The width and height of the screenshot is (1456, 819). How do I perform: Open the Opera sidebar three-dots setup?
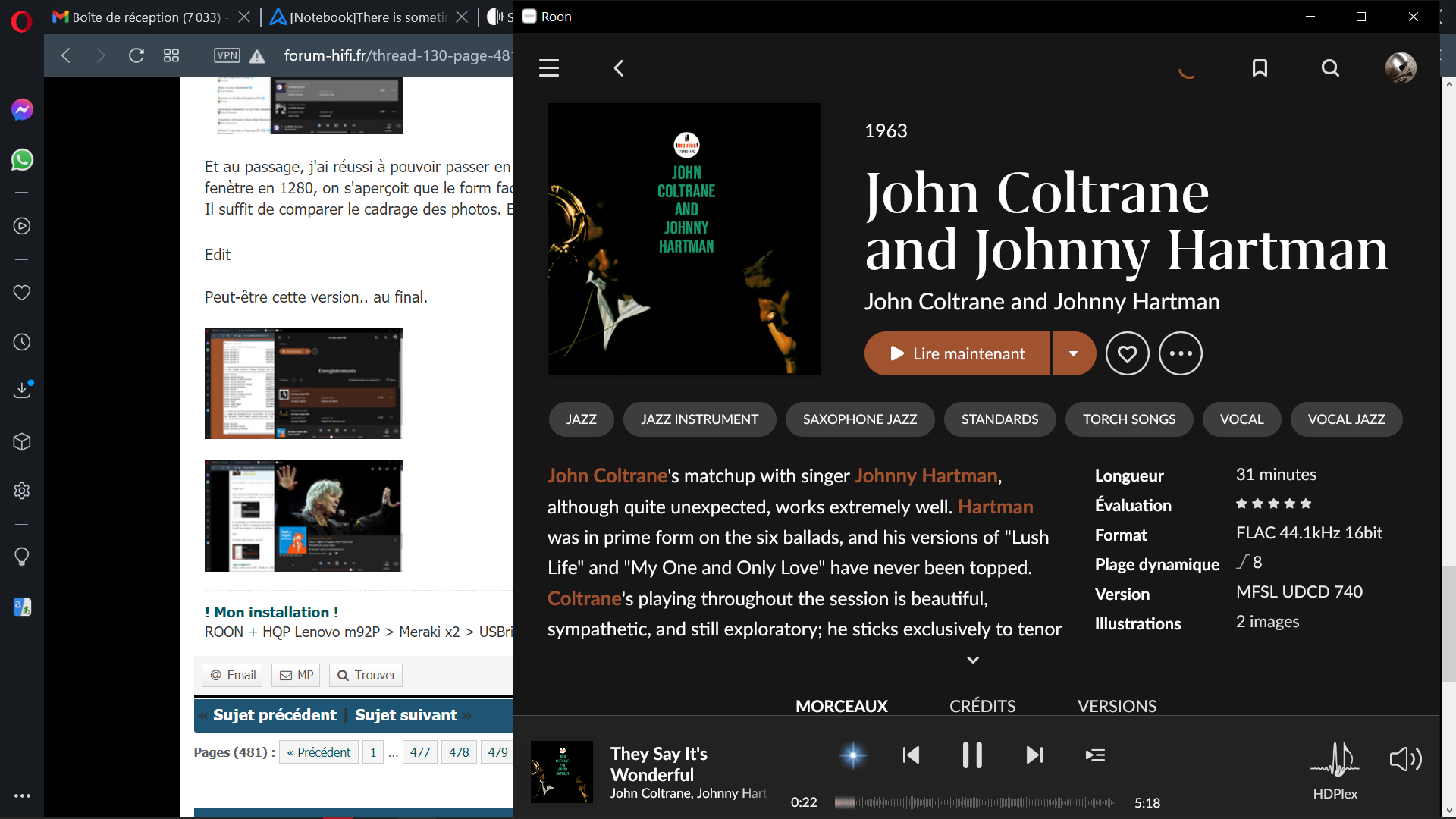22,796
